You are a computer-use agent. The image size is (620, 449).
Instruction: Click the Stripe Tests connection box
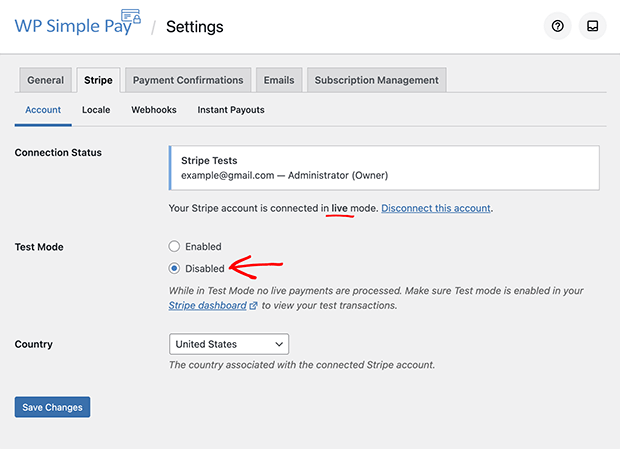(385, 167)
